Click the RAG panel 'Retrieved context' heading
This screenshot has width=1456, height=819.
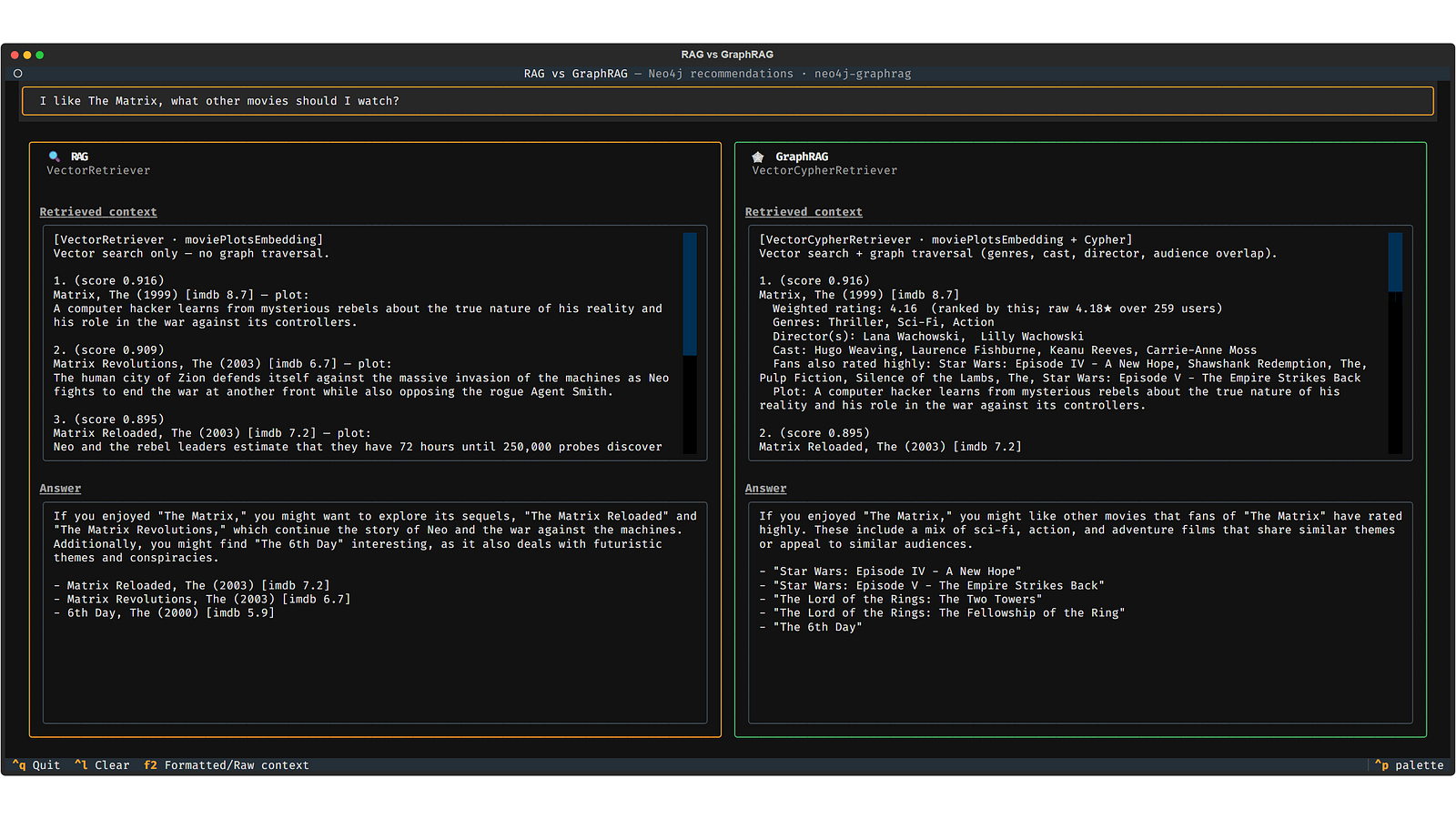[x=98, y=212]
